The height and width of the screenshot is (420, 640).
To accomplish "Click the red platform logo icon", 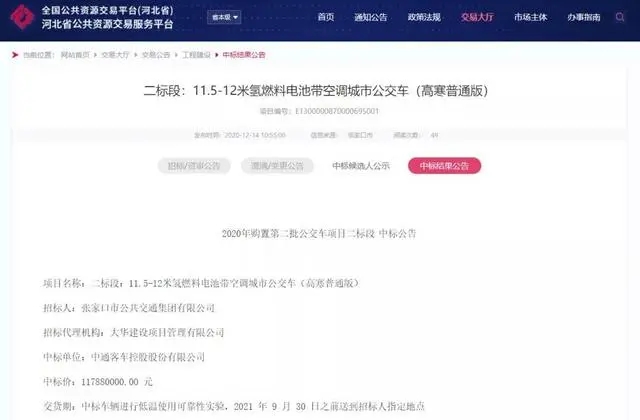I will click(22, 17).
